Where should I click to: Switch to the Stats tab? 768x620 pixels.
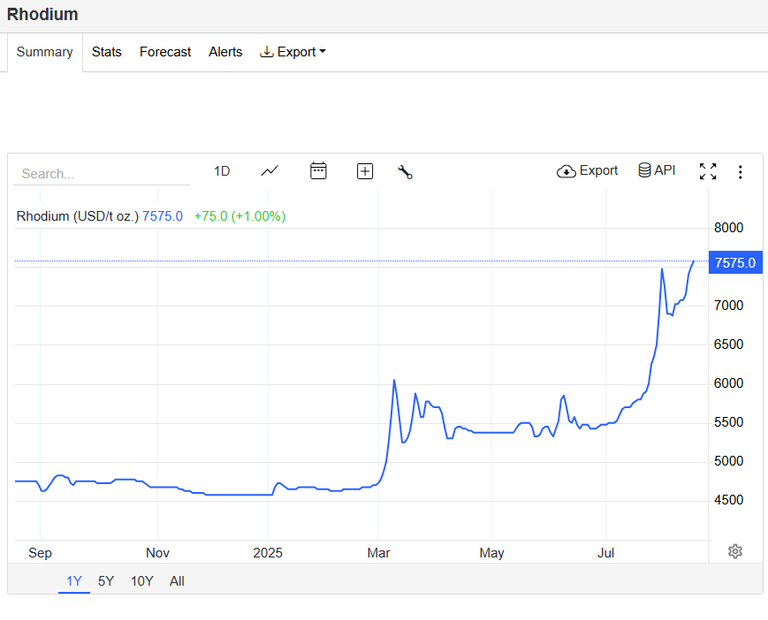point(106,52)
